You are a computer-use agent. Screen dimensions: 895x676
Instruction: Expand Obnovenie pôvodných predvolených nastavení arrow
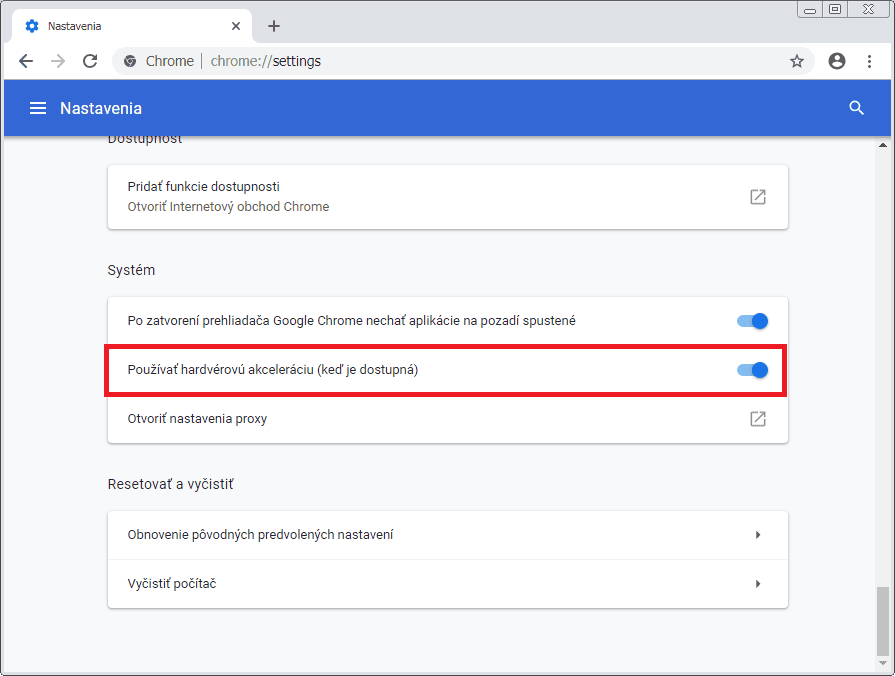[758, 535]
